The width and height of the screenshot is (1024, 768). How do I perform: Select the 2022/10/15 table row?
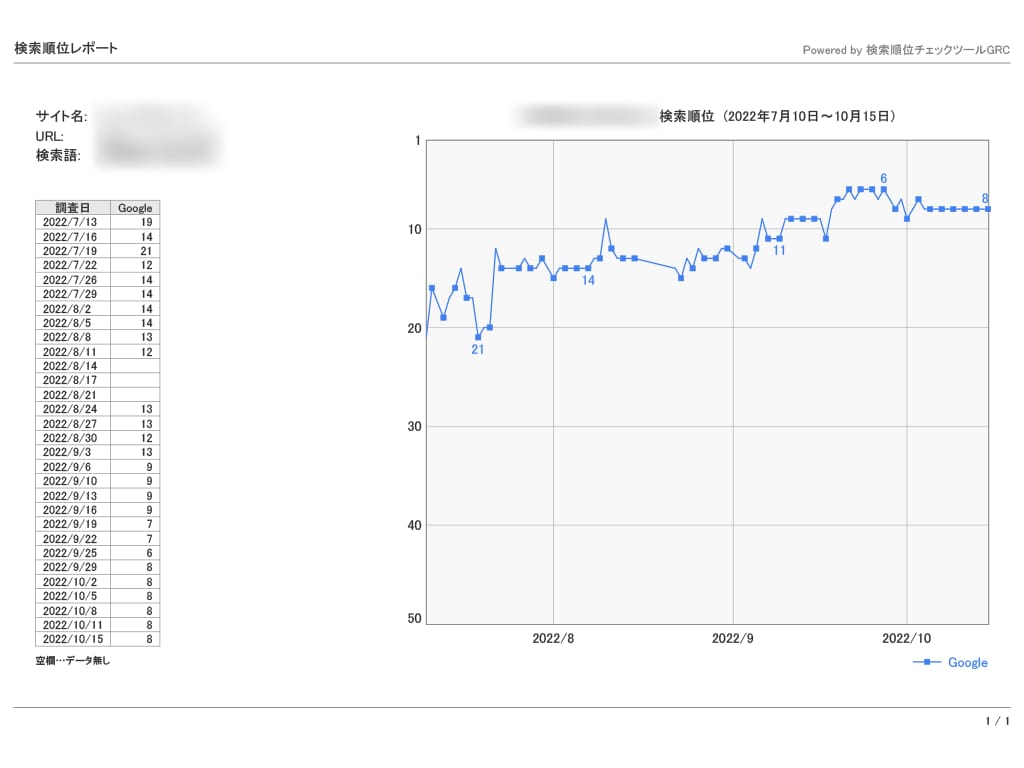97,639
